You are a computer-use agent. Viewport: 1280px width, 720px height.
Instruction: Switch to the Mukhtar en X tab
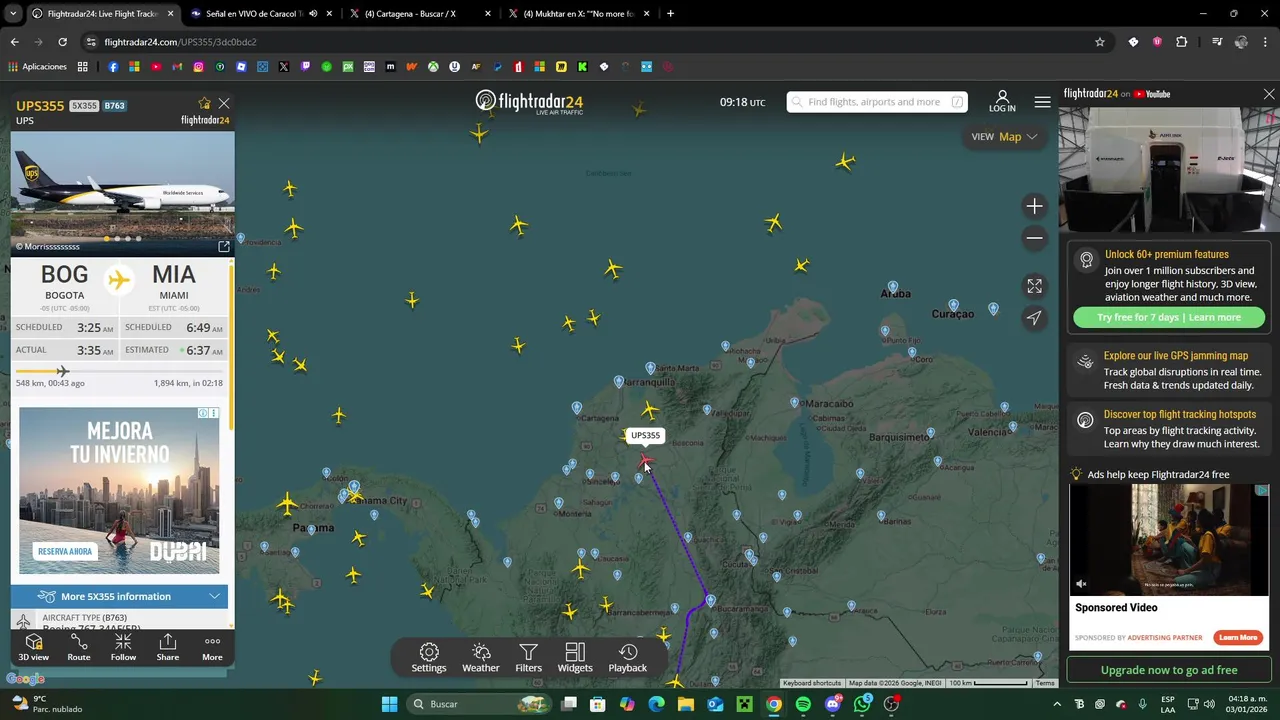[577, 14]
